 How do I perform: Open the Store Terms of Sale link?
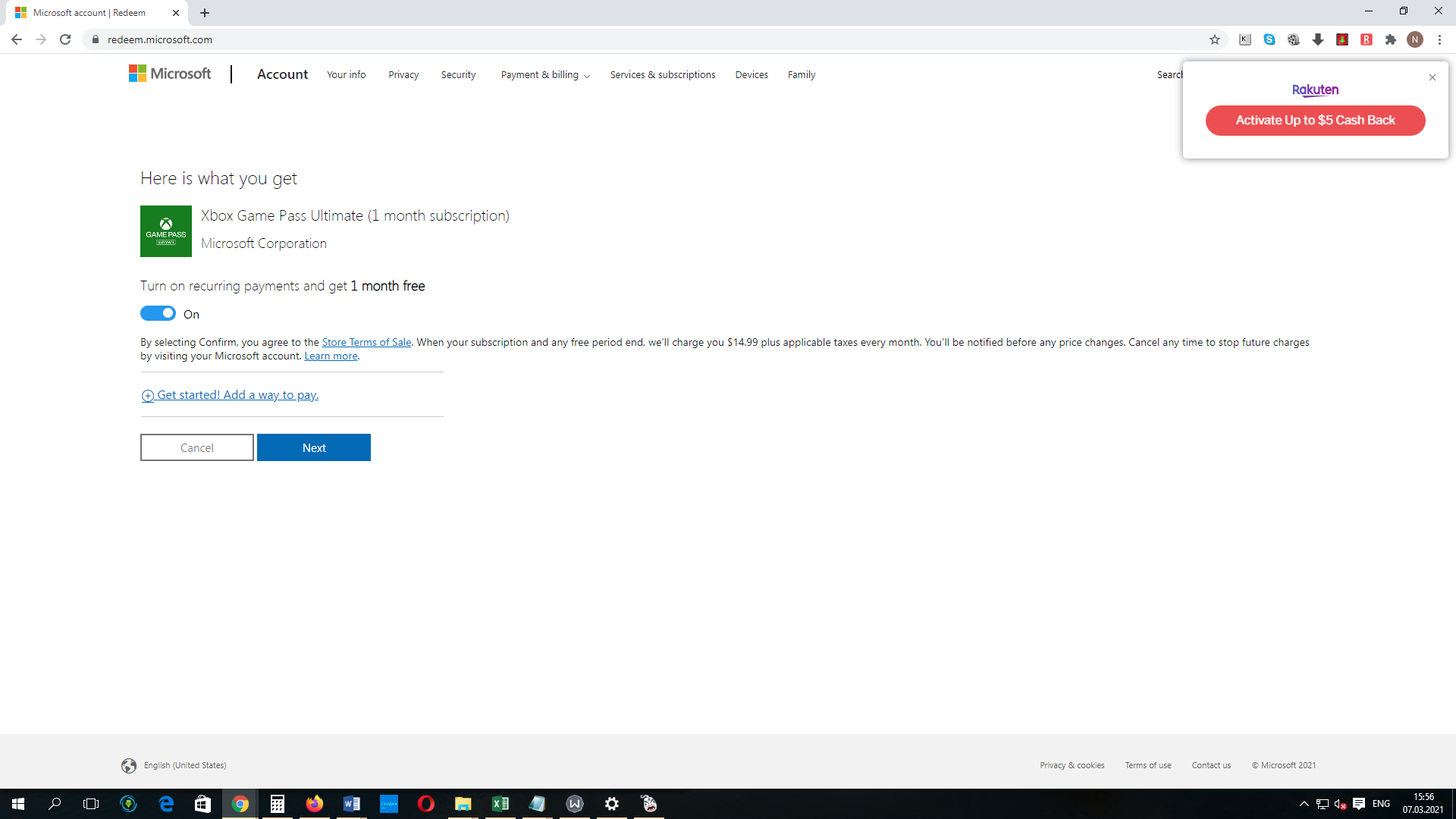[x=366, y=342]
